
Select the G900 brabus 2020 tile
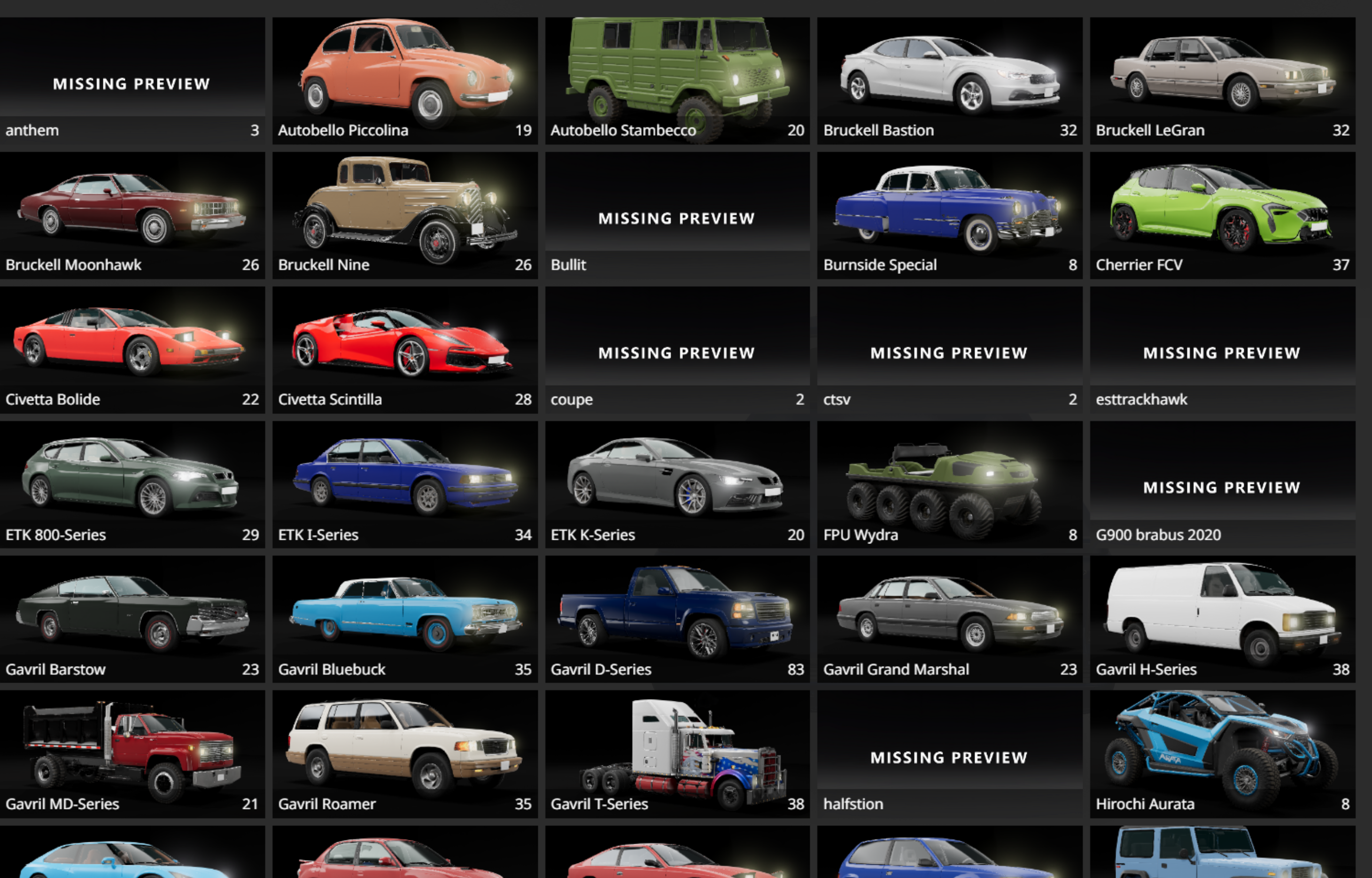click(x=1223, y=485)
